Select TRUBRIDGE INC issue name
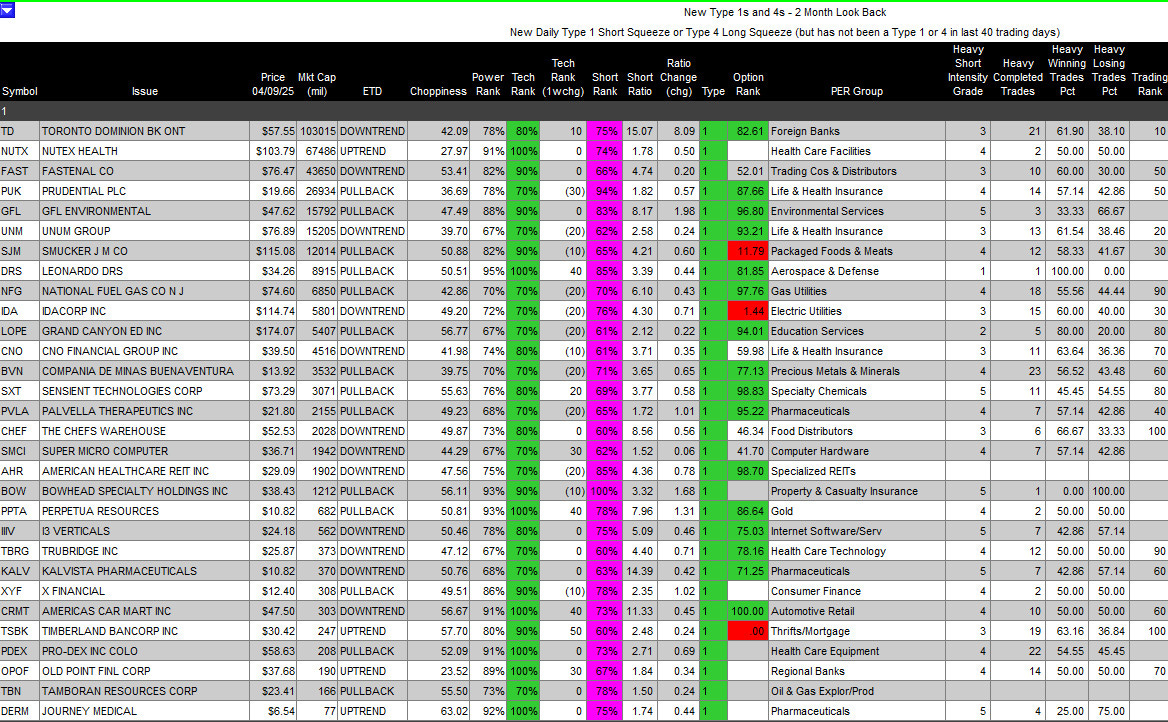1168x722 pixels. click(x=80, y=551)
